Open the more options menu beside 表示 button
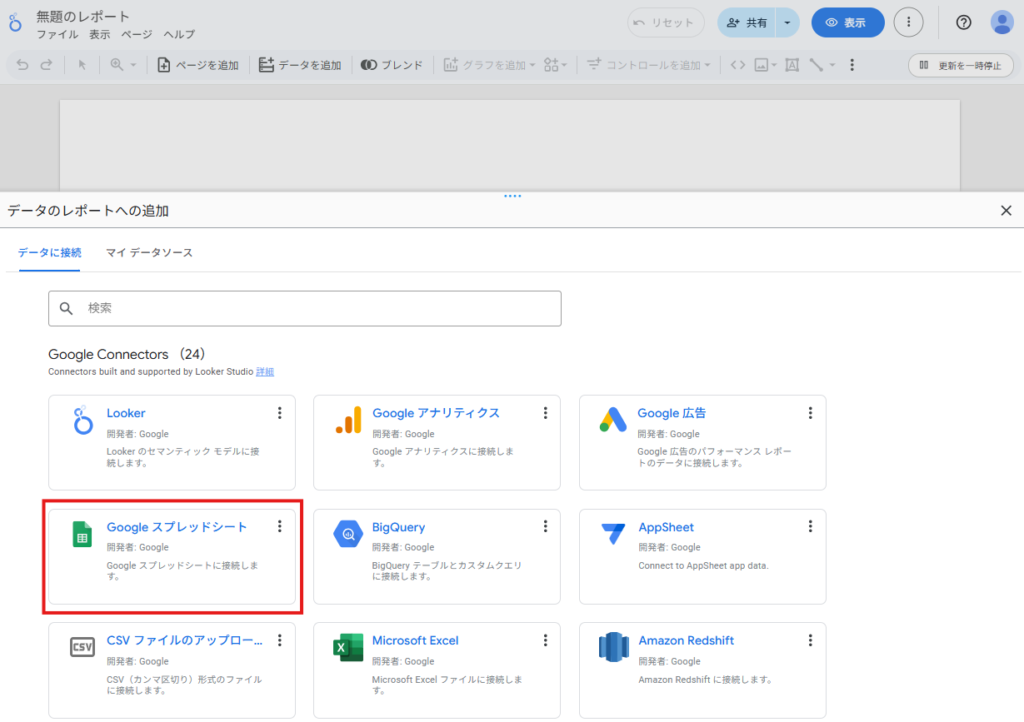Image resolution: width=1024 pixels, height=722 pixels. [x=908, y=23]
